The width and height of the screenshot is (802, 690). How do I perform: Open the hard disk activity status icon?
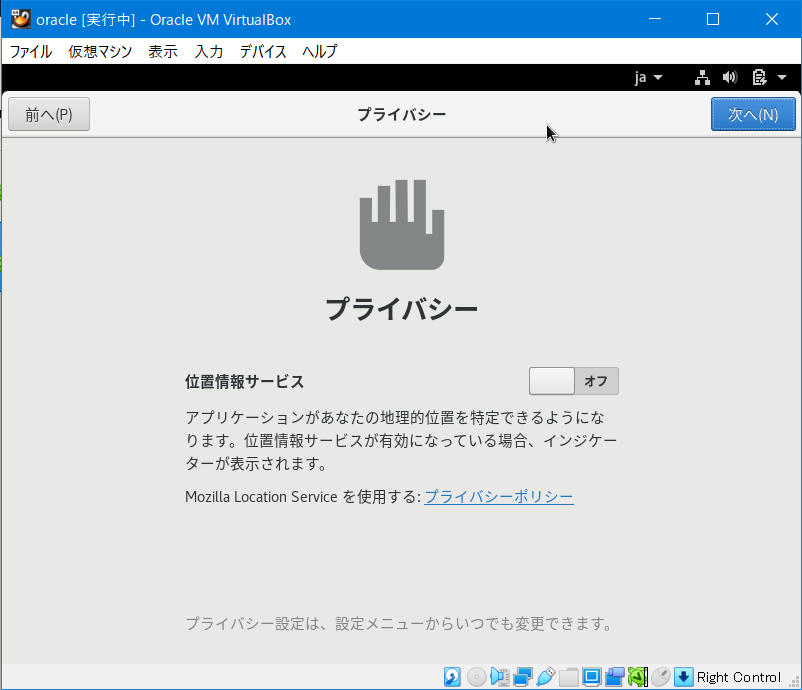453,677
